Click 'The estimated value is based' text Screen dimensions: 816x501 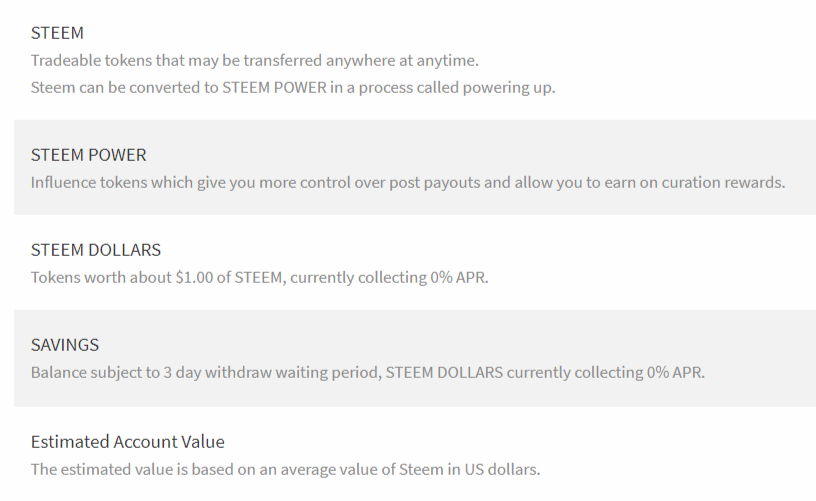coord(285,469)
